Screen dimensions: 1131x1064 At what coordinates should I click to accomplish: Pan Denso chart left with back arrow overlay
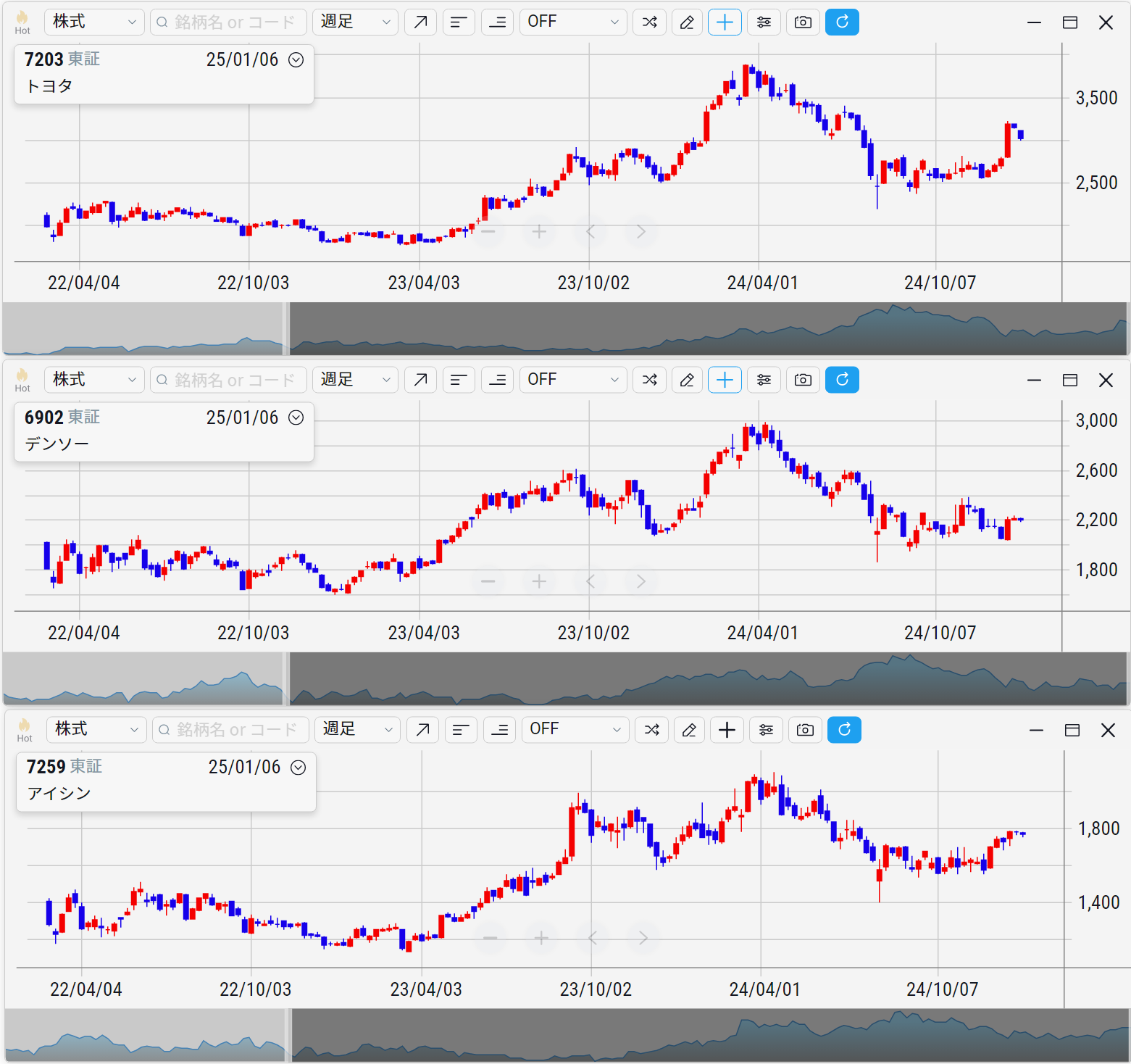590,581
